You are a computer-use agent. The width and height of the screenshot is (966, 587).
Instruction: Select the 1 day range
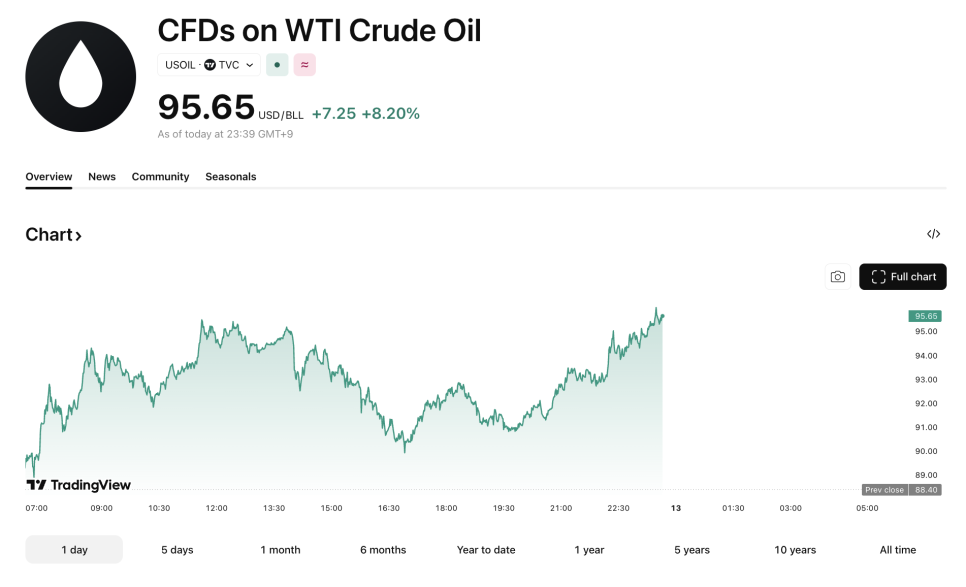point(74,550)
